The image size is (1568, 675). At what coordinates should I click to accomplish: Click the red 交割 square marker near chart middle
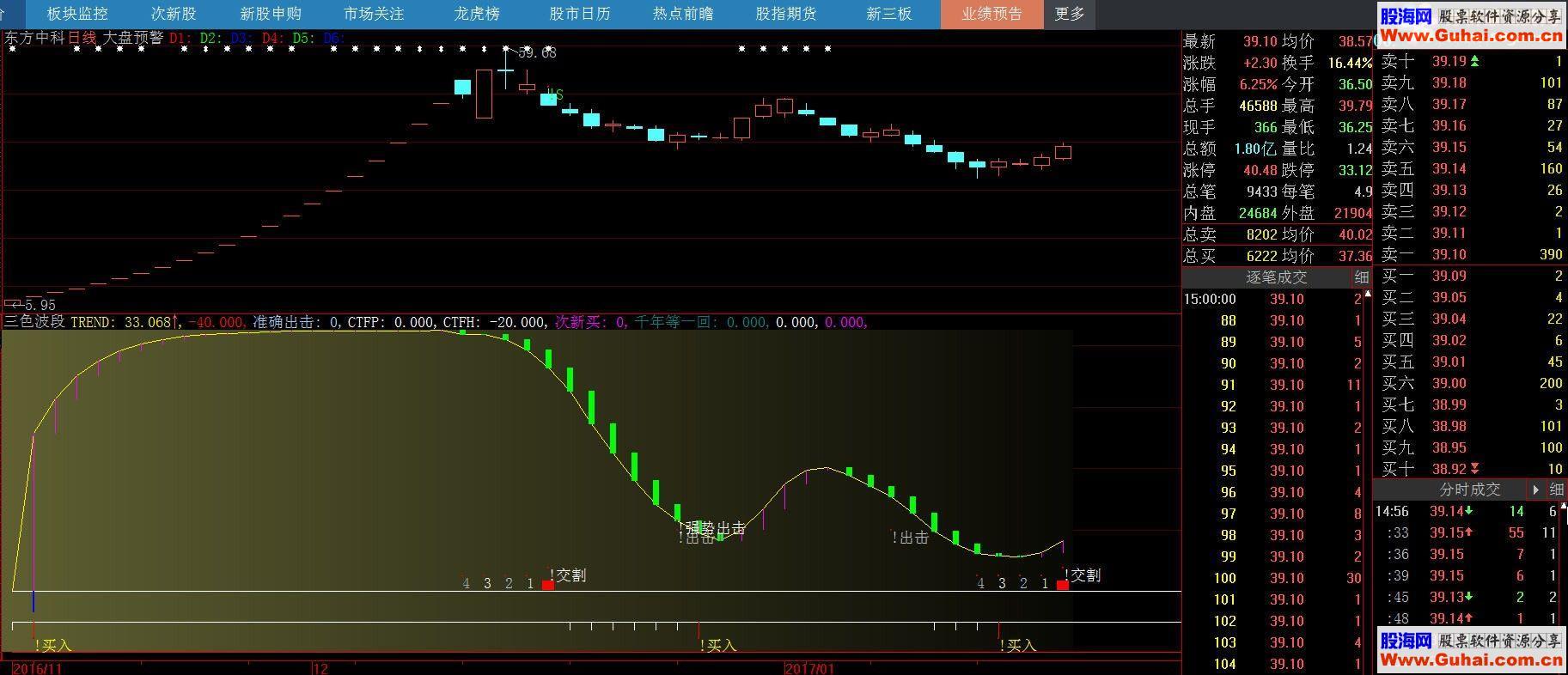point(548,585)
